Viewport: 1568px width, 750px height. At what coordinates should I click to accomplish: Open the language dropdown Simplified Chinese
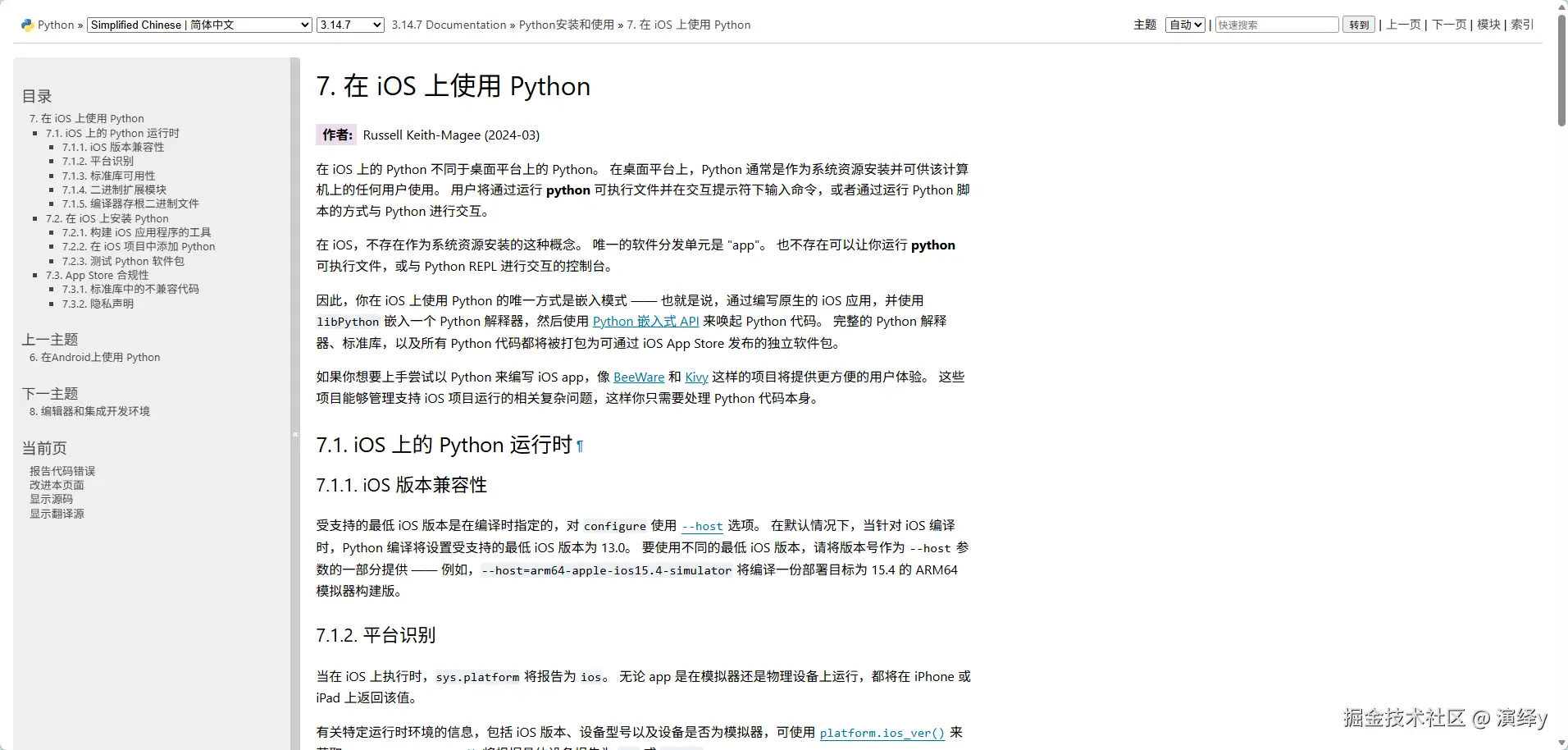[x=200, y=25]
